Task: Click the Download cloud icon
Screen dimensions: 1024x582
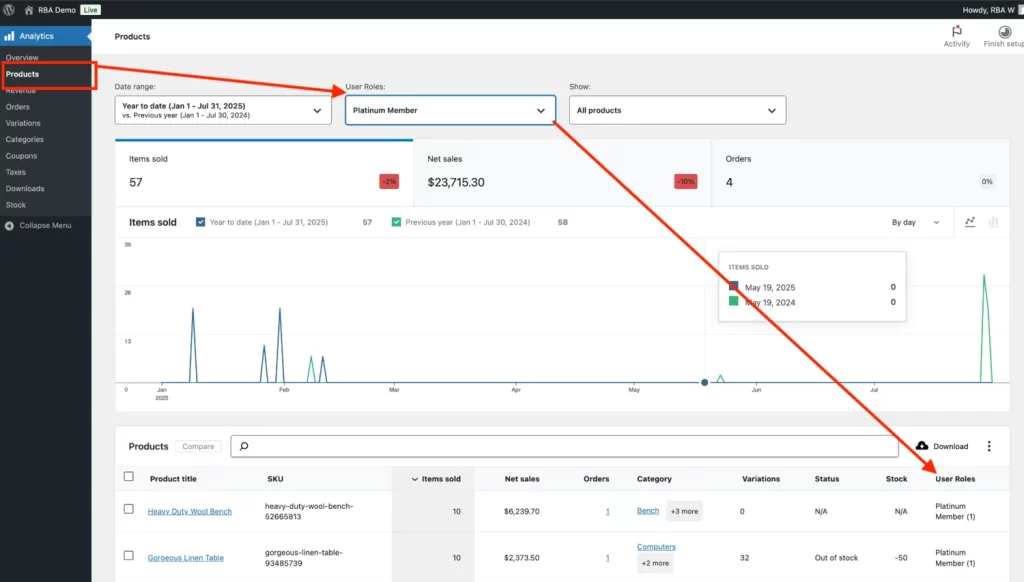Action: pos(922,446)
